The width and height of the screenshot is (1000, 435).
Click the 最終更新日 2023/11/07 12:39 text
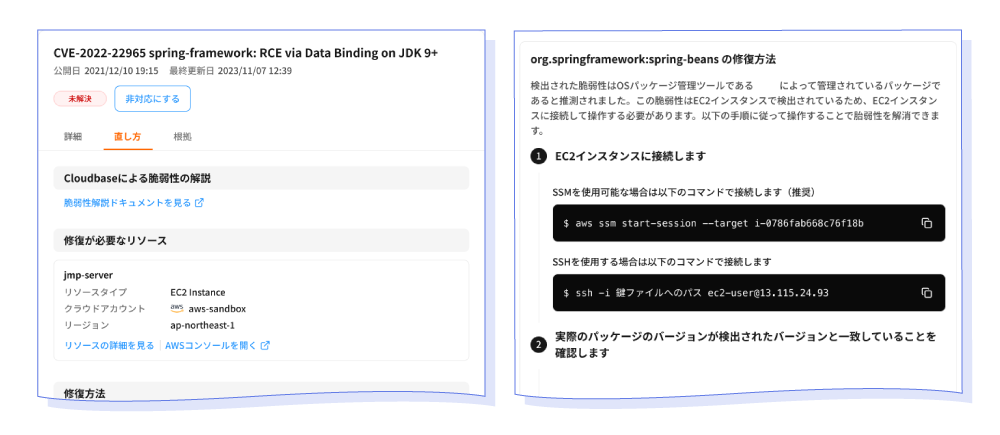click(230, 71)
